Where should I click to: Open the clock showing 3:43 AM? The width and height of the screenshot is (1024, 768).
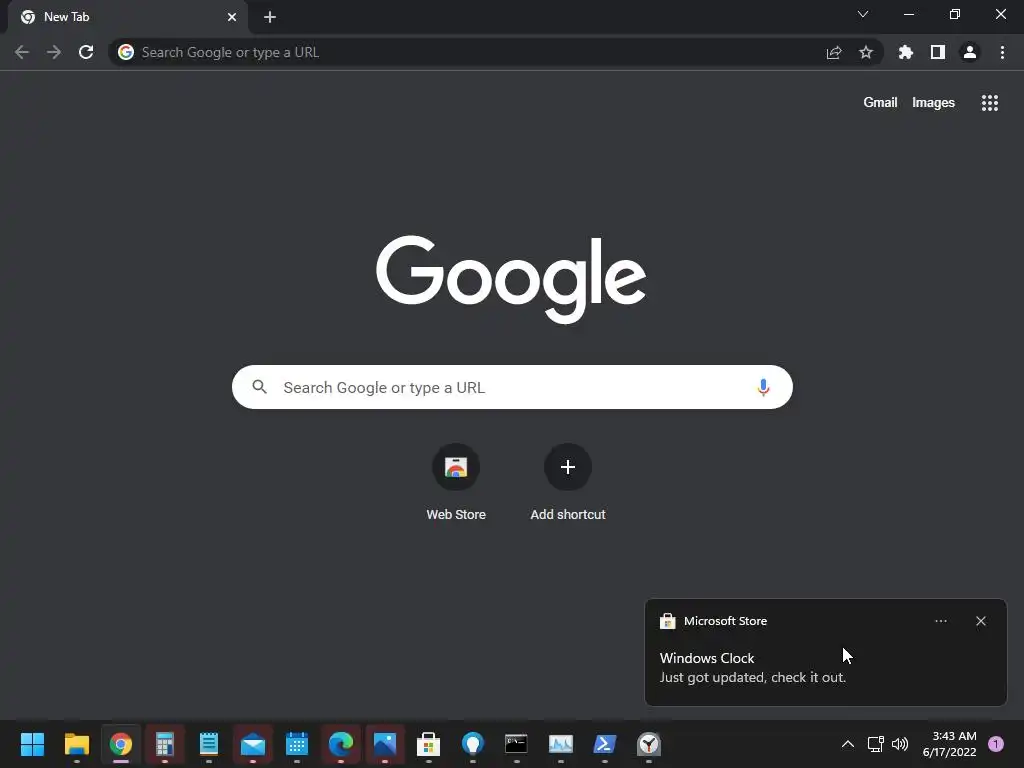pyautogui.click(x=950, y=744)
